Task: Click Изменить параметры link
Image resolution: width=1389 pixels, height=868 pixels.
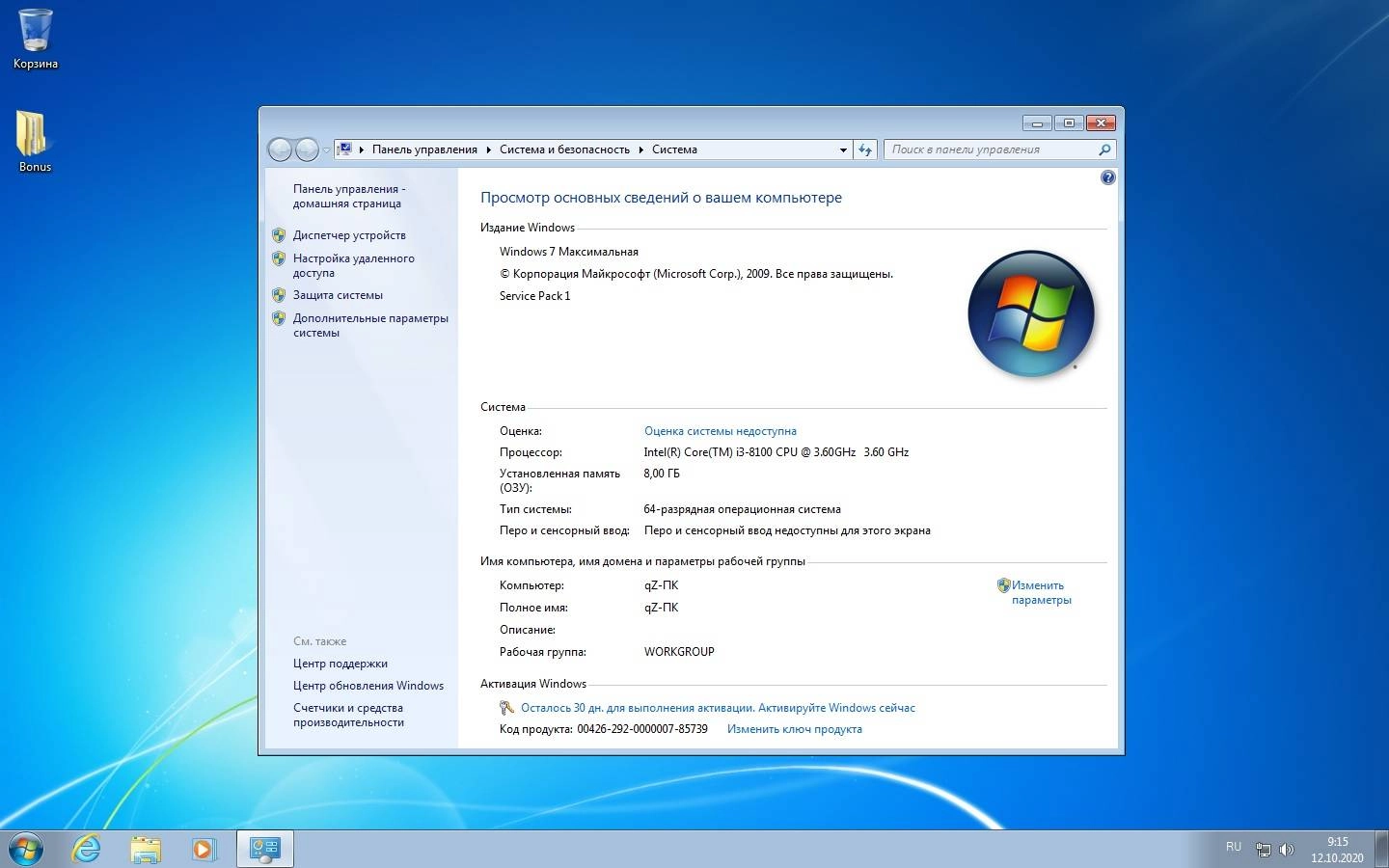Action: (1041, 592)
